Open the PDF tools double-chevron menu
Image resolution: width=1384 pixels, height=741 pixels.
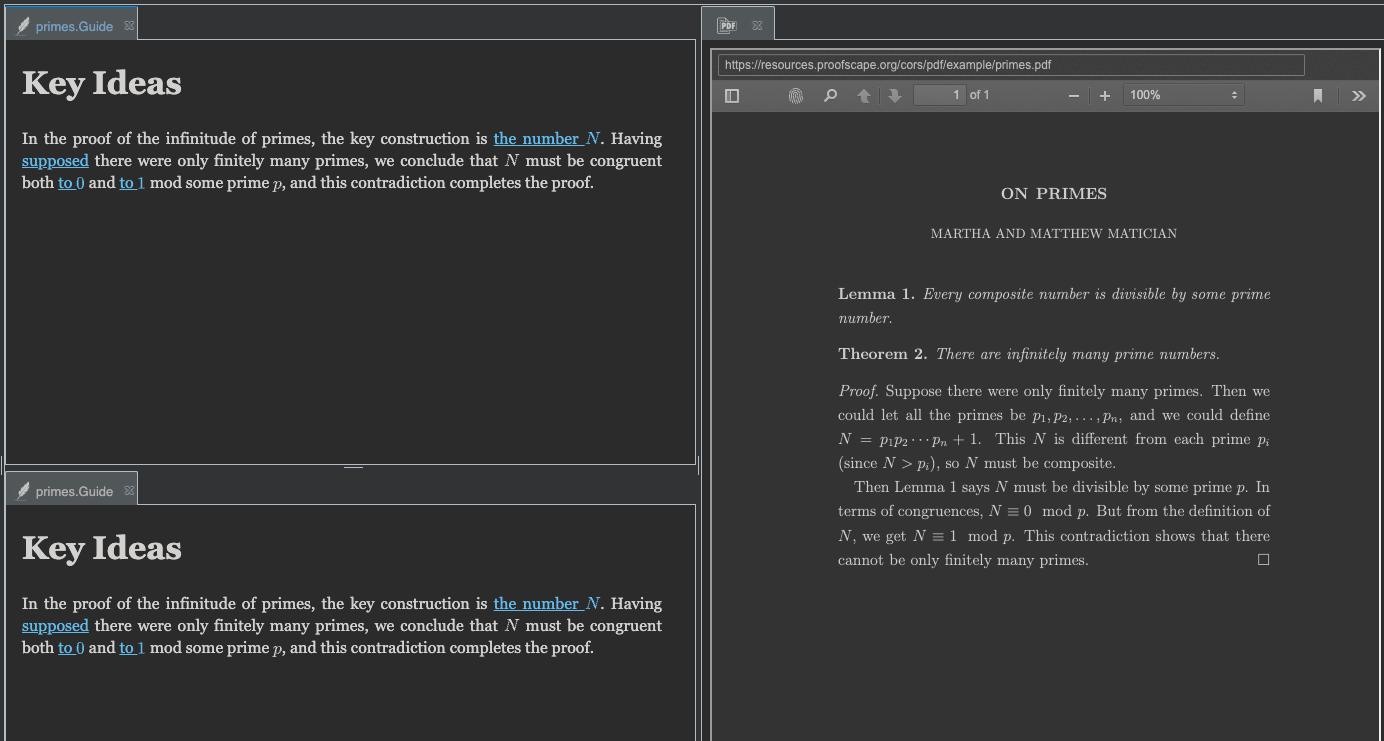(x=1358, y=95)
